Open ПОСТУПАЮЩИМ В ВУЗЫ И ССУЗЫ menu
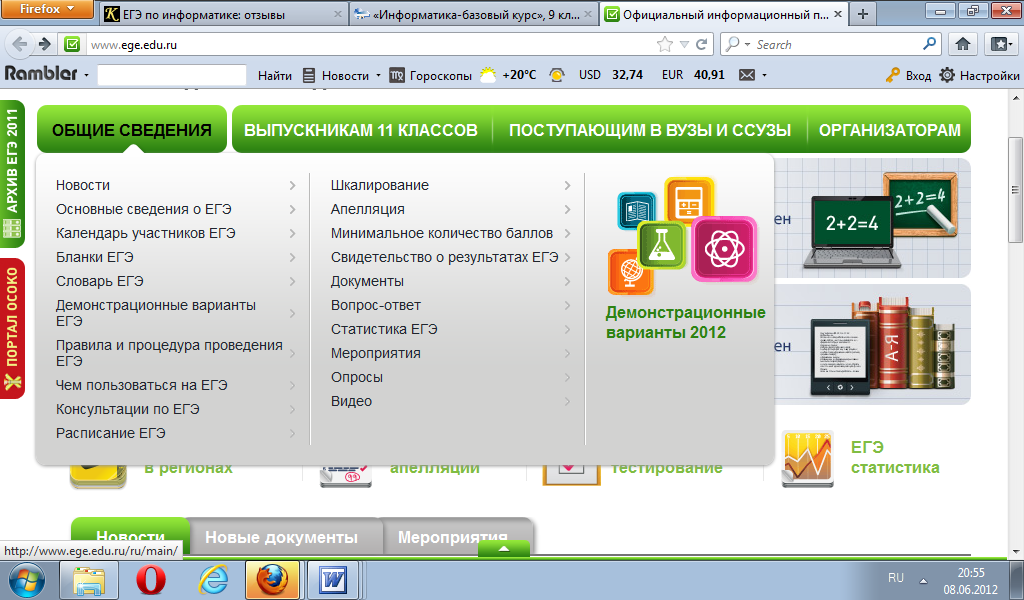Viewport: 1024px width, 600px height. pyautogui.click(x=650, y=130)
